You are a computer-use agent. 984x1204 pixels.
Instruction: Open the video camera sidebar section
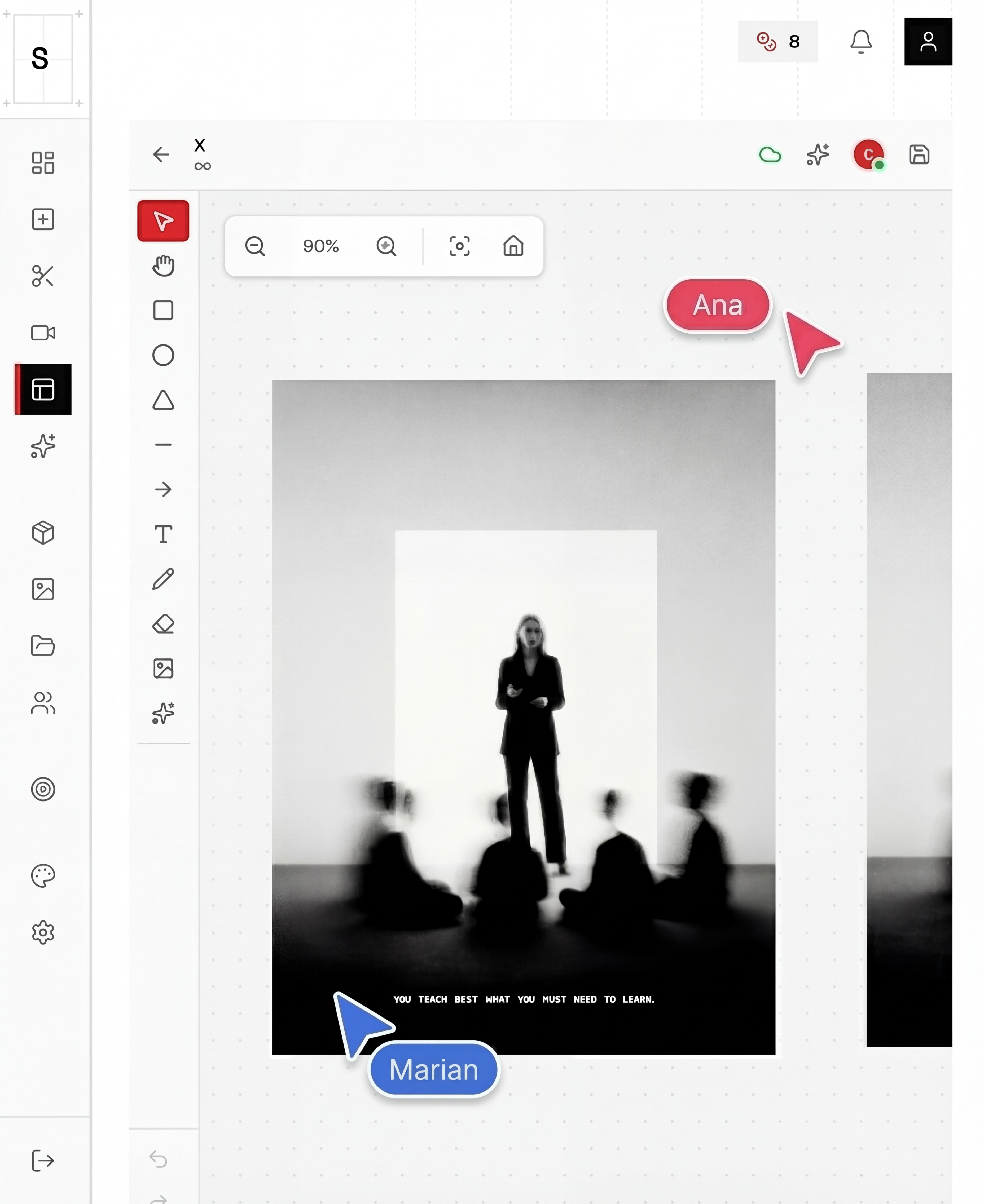tap(43, 333)
